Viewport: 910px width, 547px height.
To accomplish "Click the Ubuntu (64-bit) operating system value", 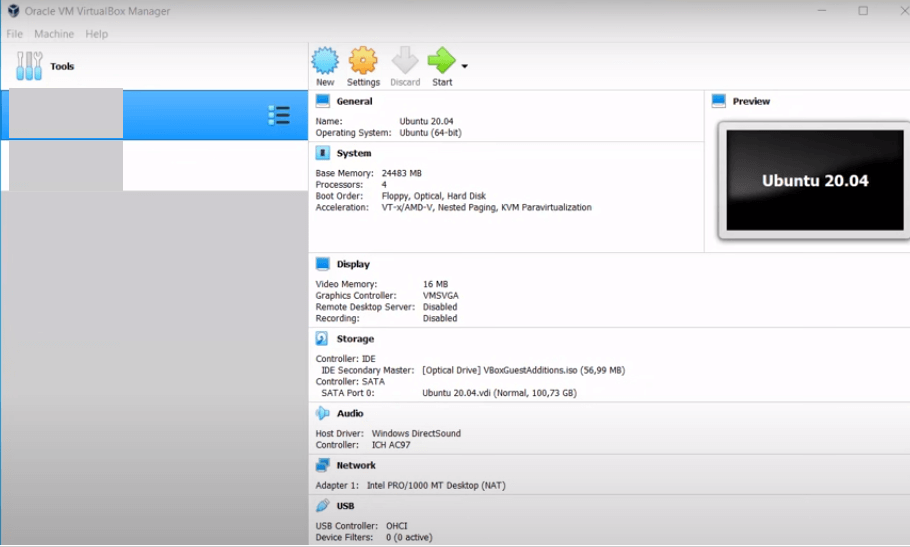I will tap(430, 133).
